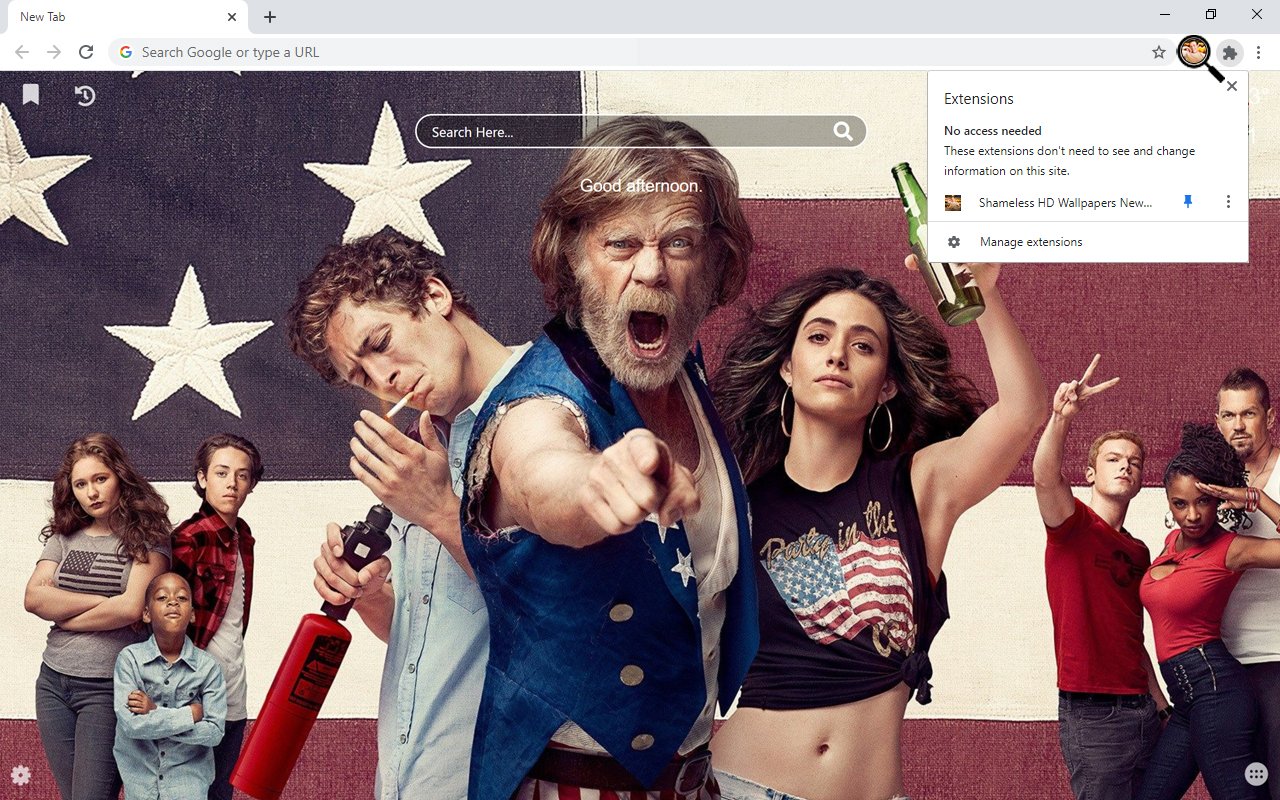
Task: Minimize the Chrome window
Action: click(x=1165, y=15)
